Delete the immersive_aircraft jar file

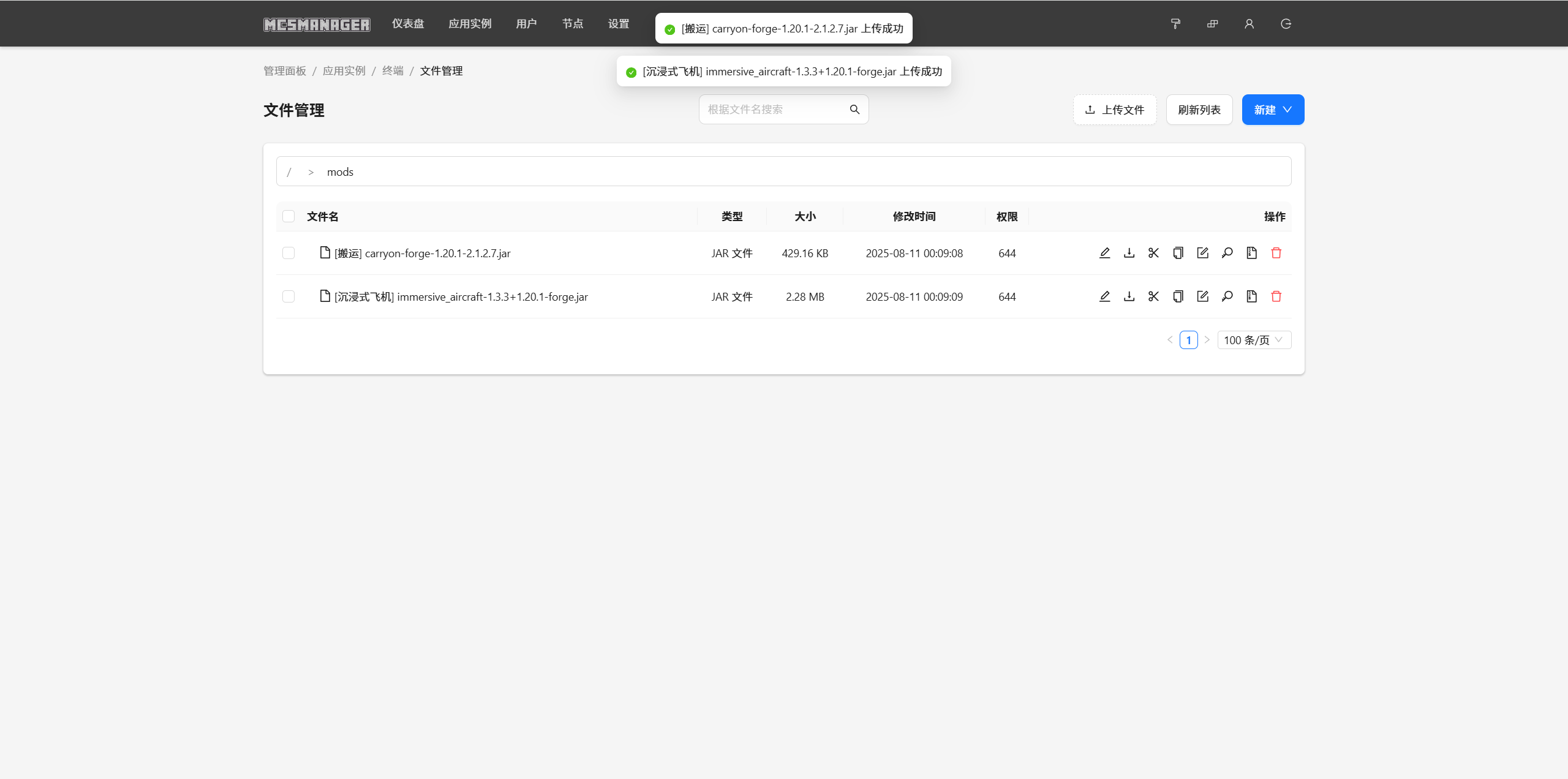click(1276, 296)
